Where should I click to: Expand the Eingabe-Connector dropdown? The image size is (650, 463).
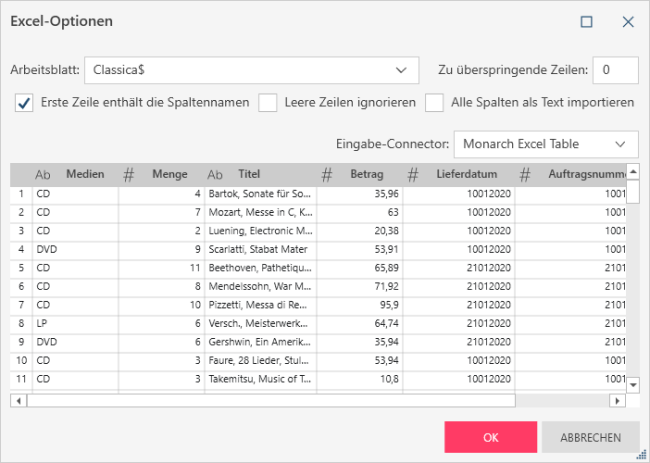(545, 144)
